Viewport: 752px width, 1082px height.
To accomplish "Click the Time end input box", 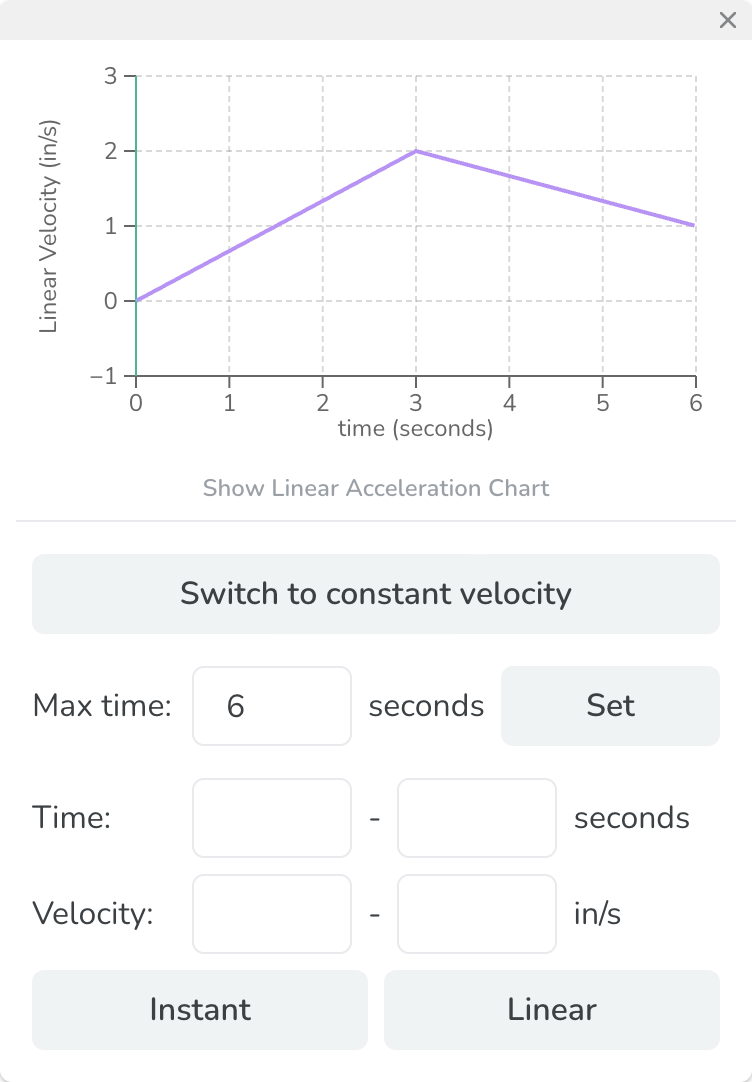I will click(x=476, y=818).
